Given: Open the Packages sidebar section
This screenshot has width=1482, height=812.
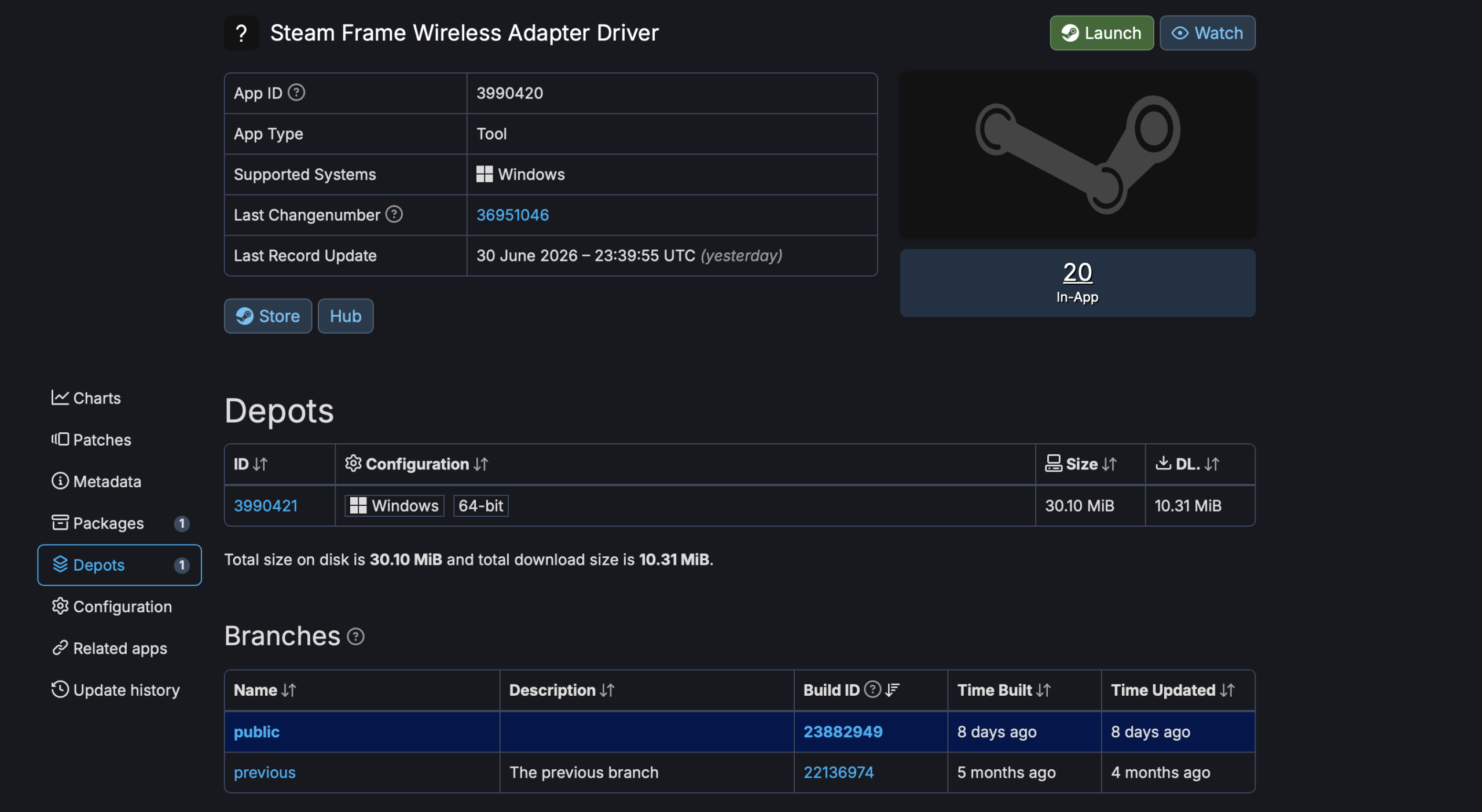Looking at the screenshot, I should 119,523.
